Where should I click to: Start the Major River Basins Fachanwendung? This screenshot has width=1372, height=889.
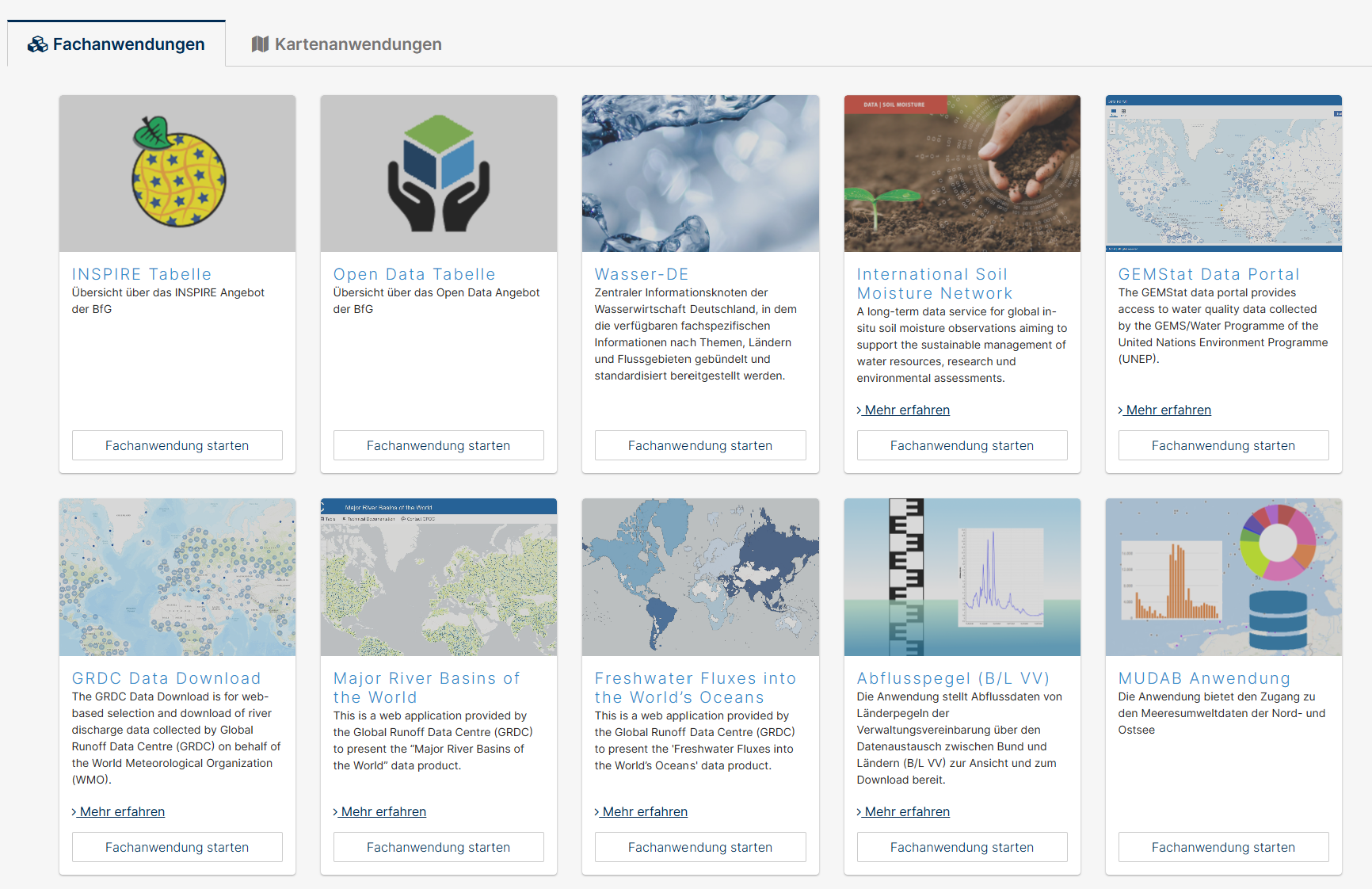click(x=439, y=847)
